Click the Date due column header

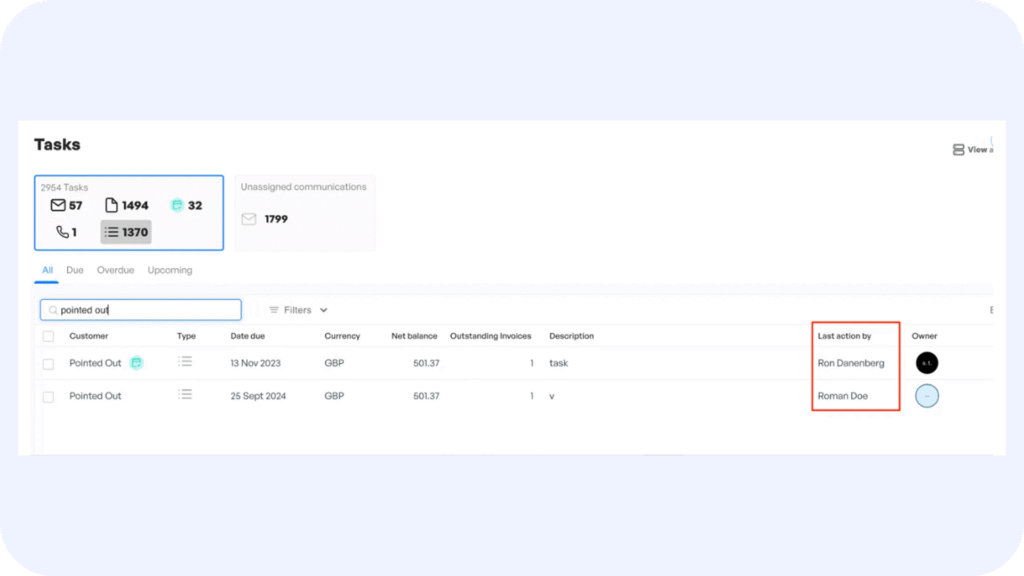point(254,336)
